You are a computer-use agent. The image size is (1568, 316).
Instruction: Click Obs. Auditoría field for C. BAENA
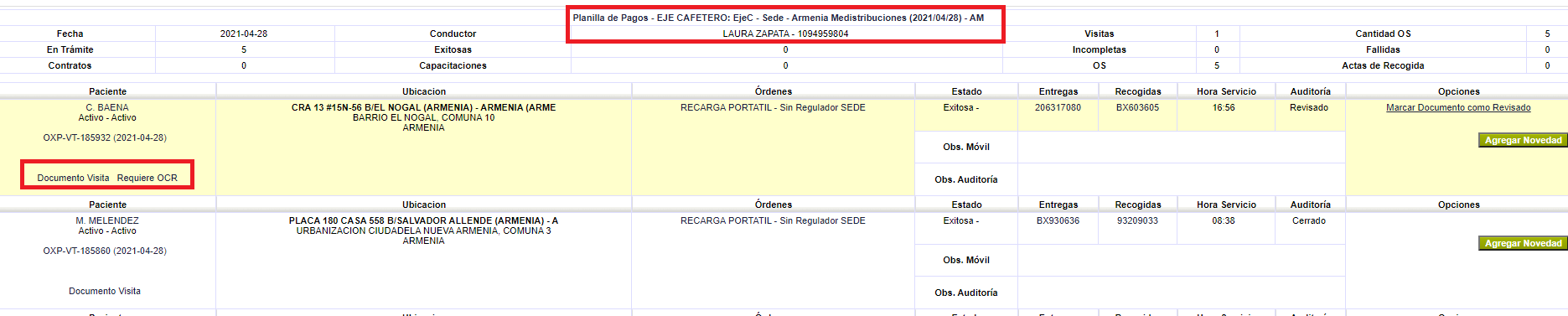click(1181, 179)
